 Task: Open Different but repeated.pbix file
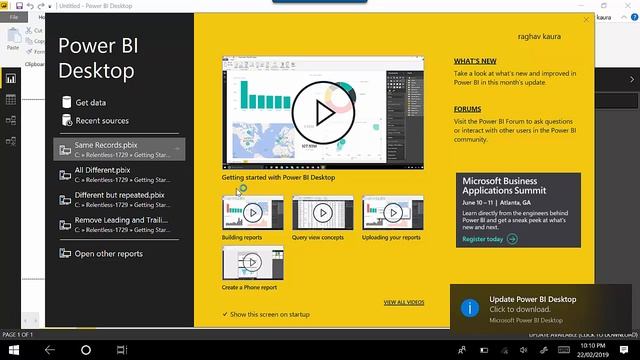pos(119,200)
